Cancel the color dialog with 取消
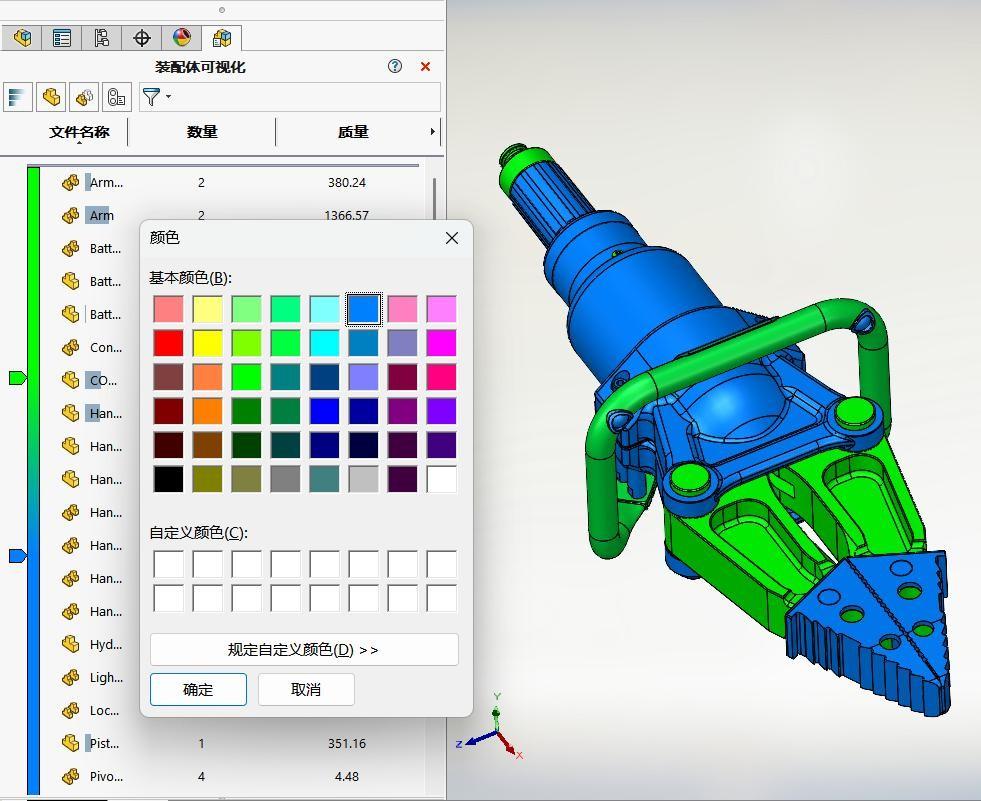Viewport: 981px width, 801px height. (306, 690)
